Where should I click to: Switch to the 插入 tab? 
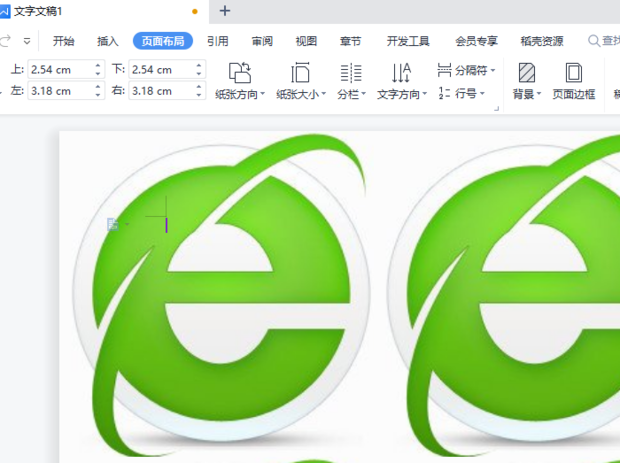[108, 41]
